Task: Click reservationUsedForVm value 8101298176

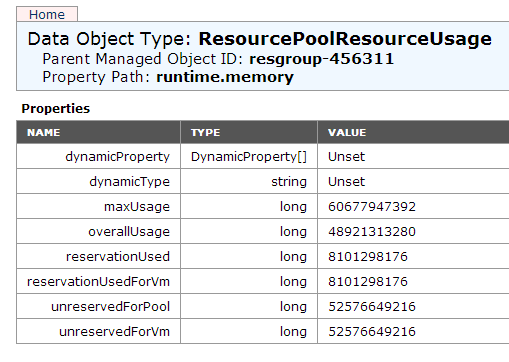Action: click(x=368, y=282)
